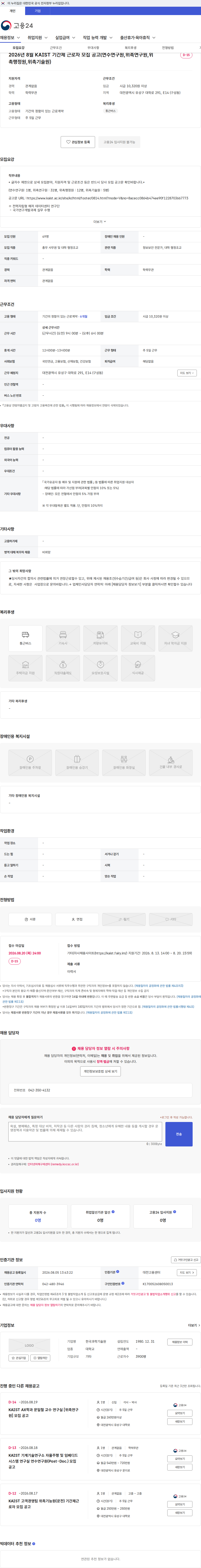Open the KAIST 고객경영팀 위촉기능원 posting
The width and height of the screenshot is (201, 1568).
coord(44,1504)
